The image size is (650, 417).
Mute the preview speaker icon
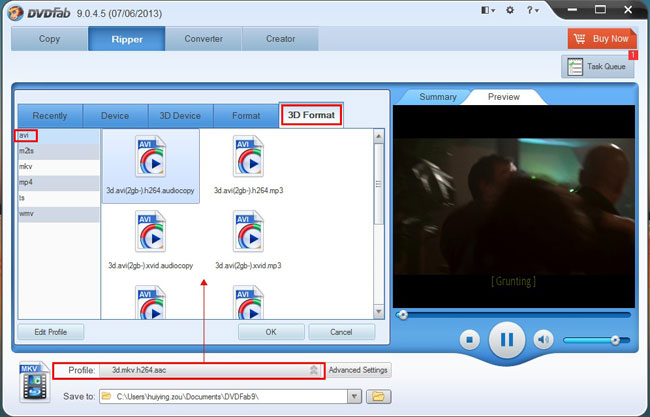(543, 340)
